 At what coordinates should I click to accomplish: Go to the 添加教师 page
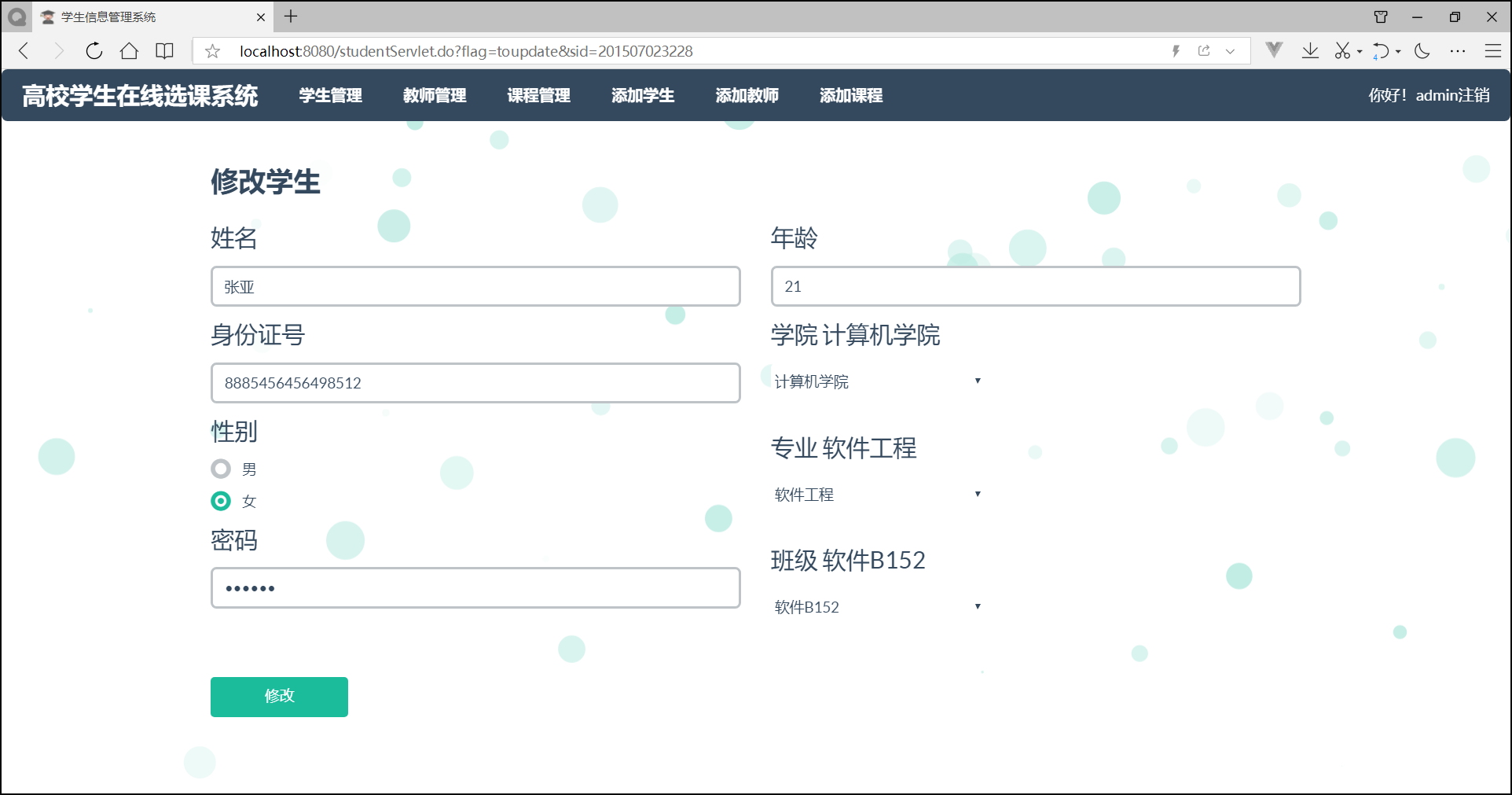pyautogui.click(x=747, y=95)
